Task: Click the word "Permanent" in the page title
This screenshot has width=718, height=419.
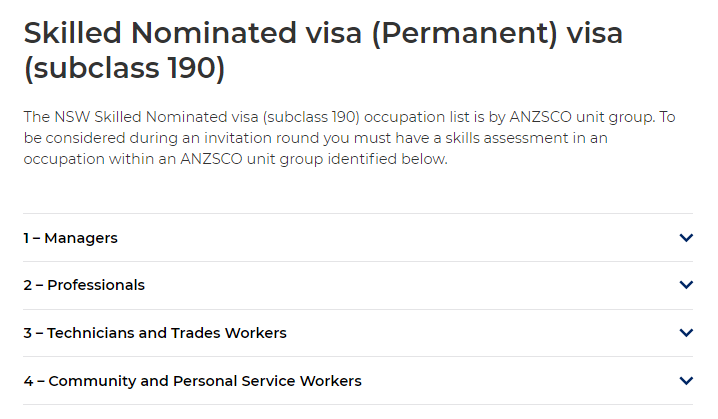Action: 465,33
